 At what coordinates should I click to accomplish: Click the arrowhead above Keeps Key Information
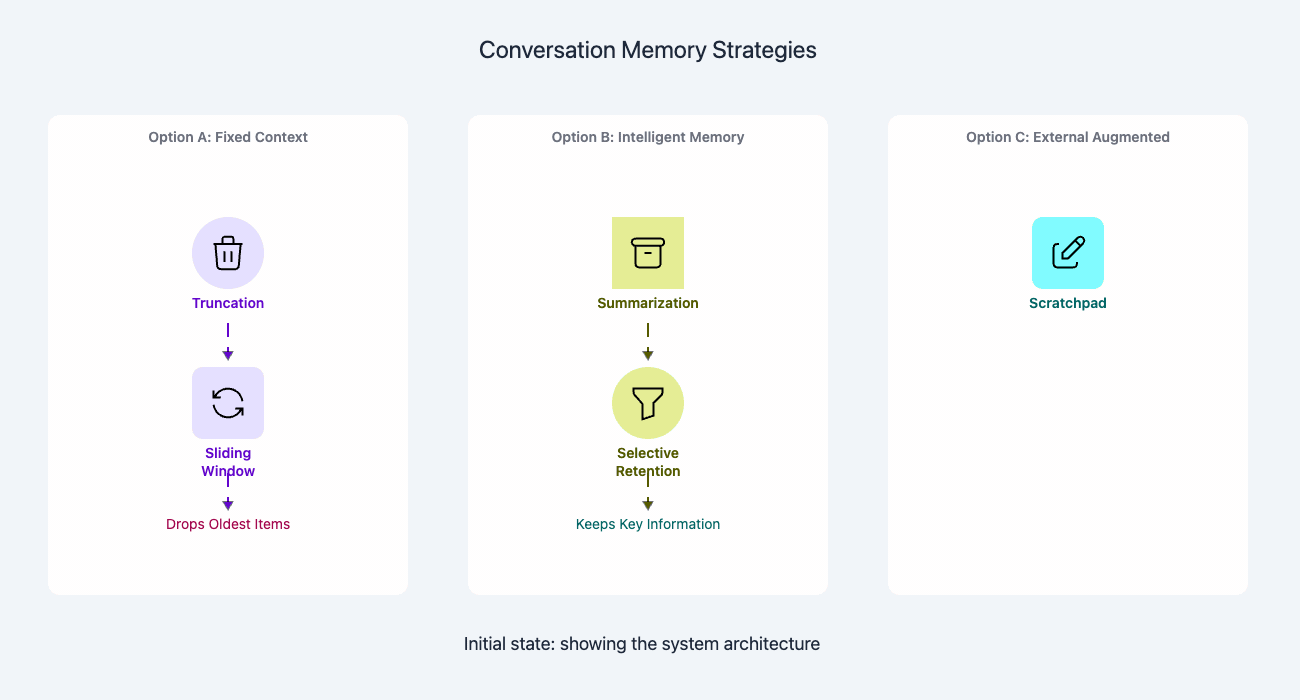click(x=648, y=504)
